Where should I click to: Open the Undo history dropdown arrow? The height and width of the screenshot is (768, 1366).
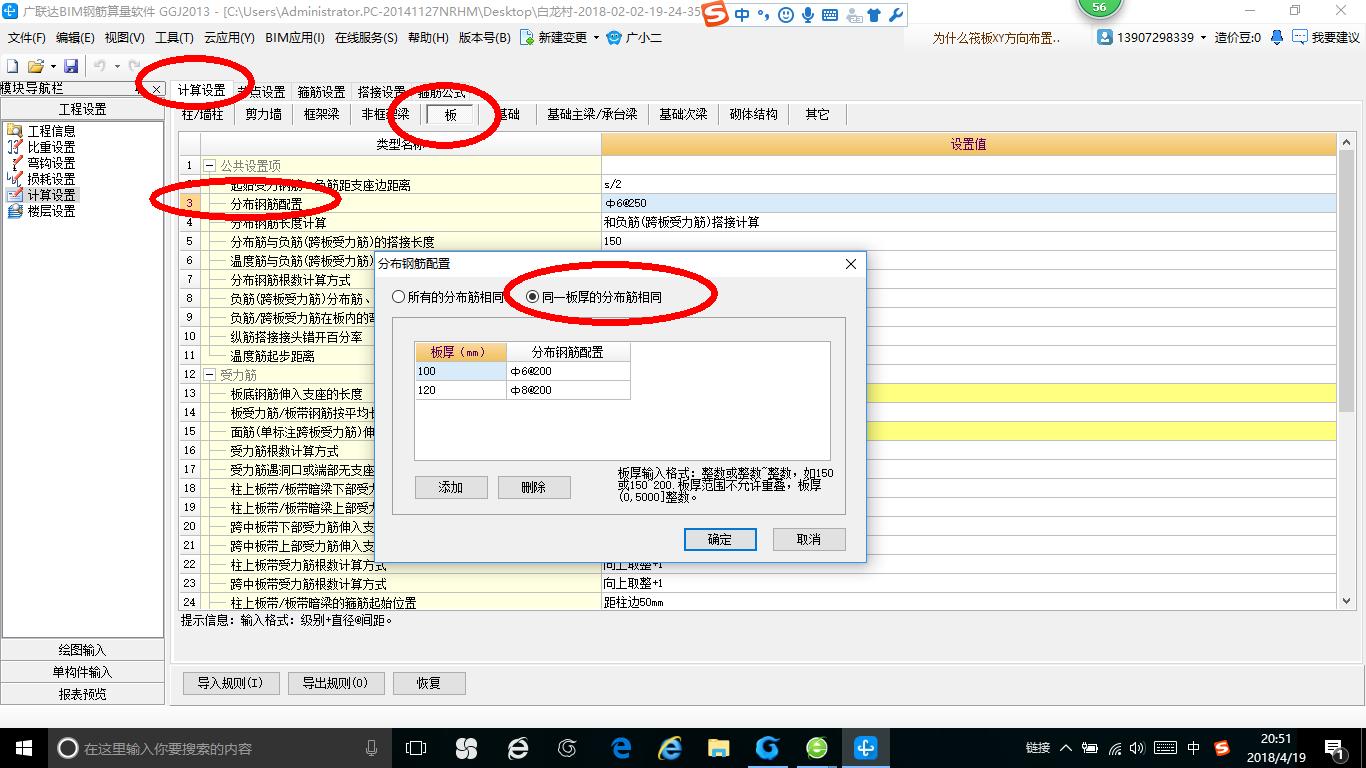coord(117,66)
